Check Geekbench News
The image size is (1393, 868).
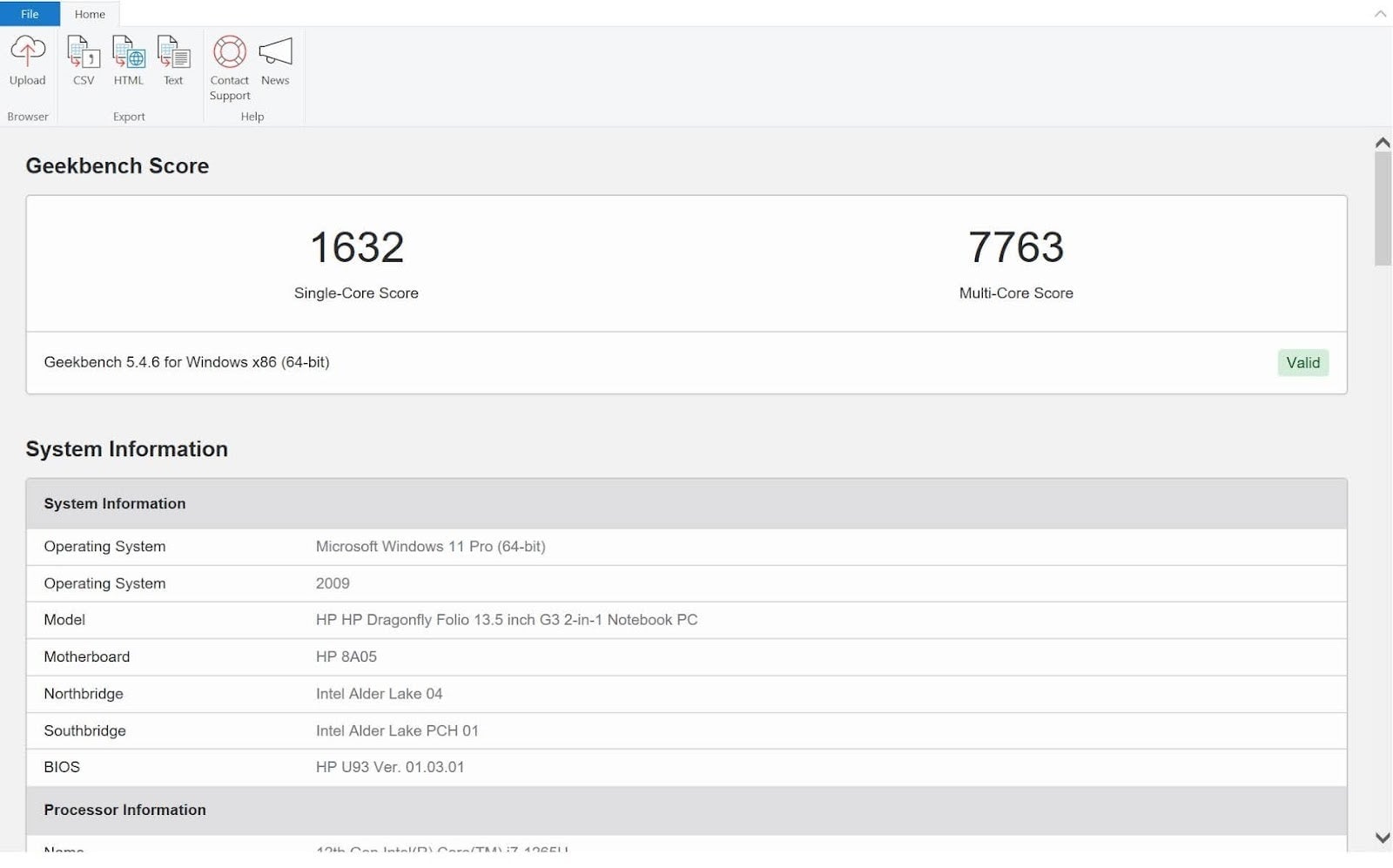(x=275, y=61)
